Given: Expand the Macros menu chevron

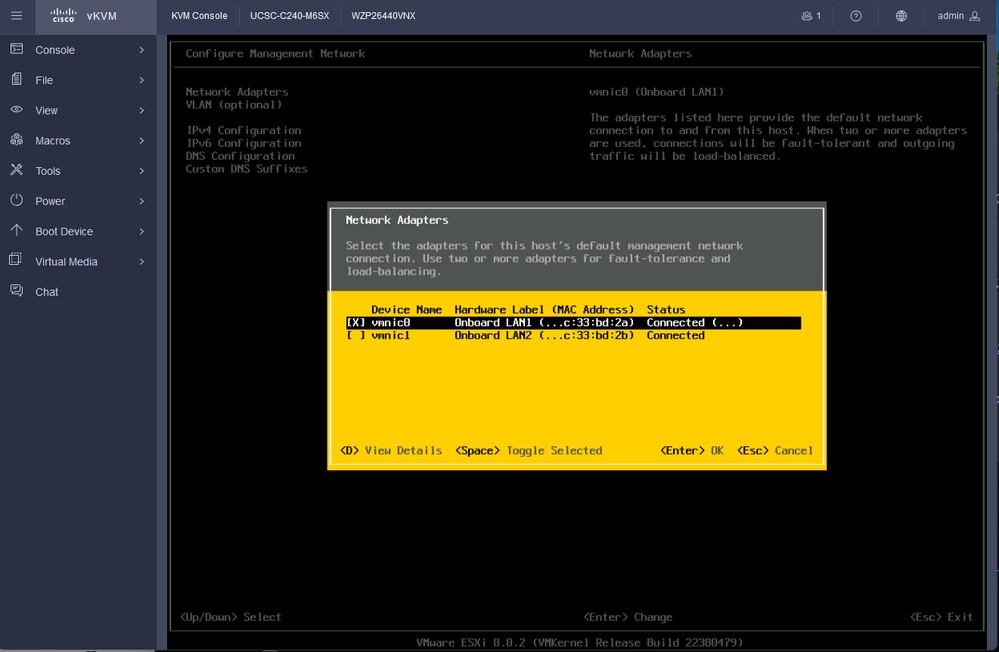Looking at the screenshot, I should tap(141, 141).
